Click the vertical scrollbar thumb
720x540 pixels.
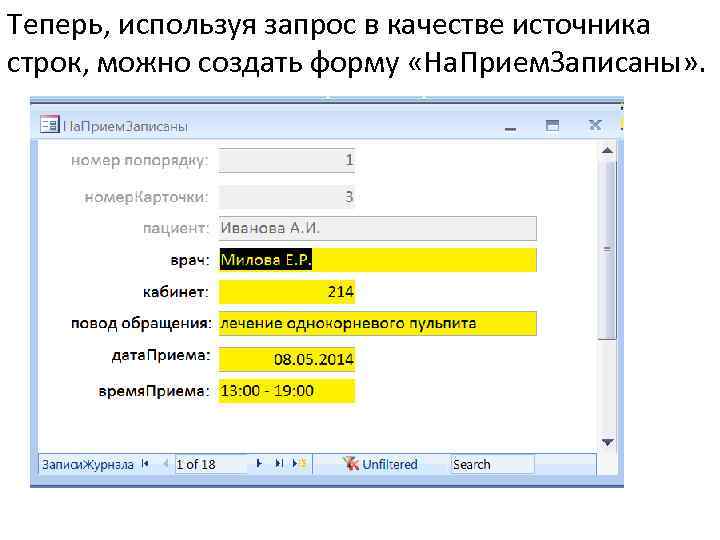pyautogui.click(x=608, y=249)
